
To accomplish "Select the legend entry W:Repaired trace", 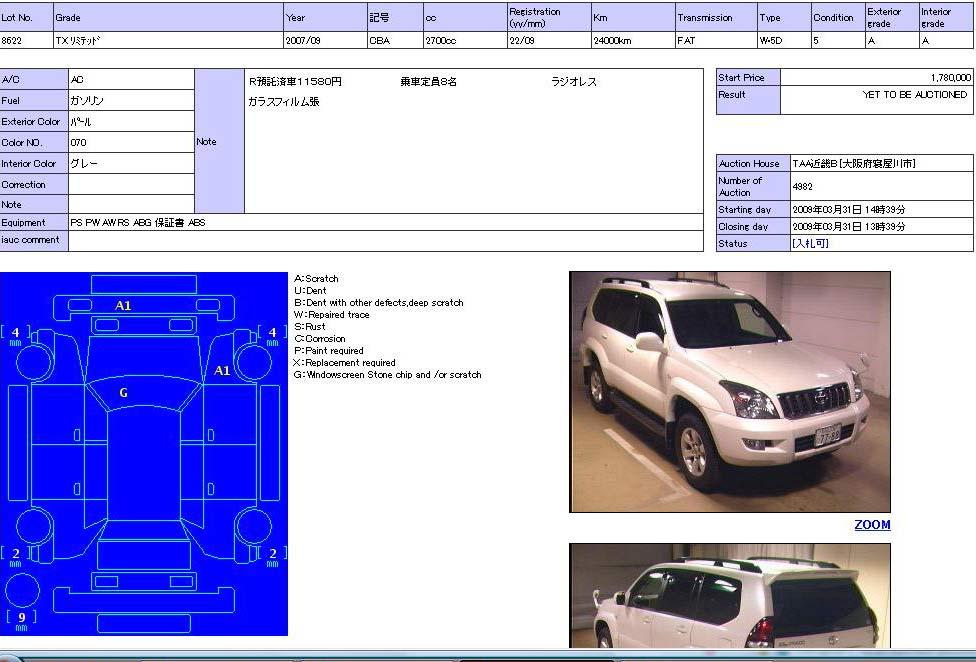I will click(332, 315).
